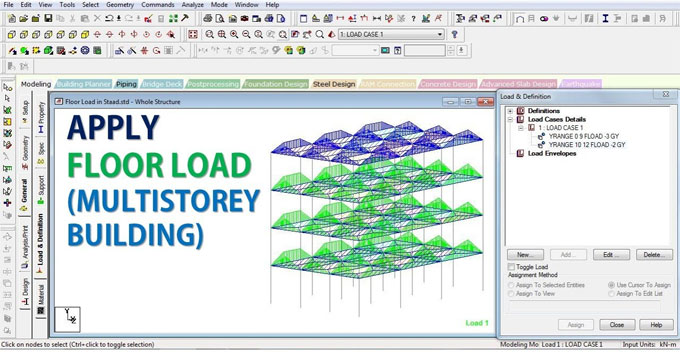Click the Edit... button in Load panel
The height and width of the screenshot is (361, 680).
(x=611, y=255)
